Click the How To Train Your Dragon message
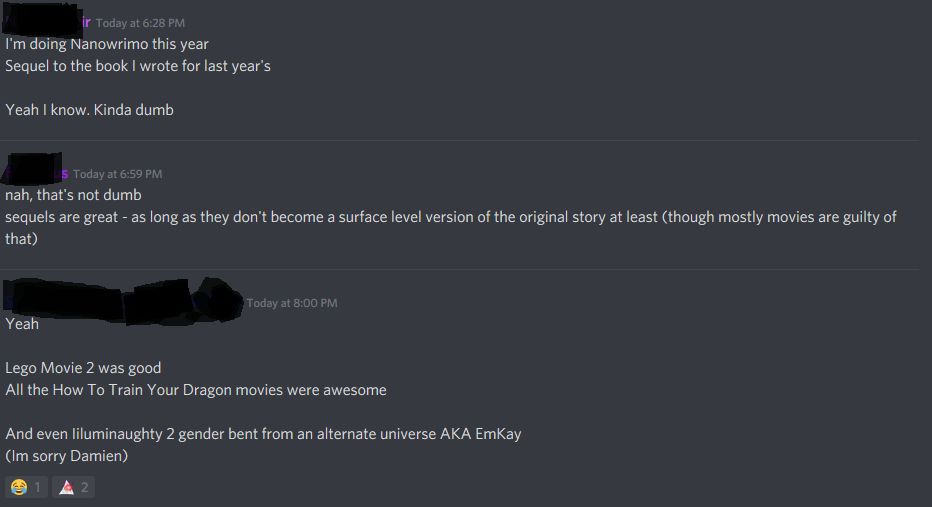Viewport: 932px width, 507px height. [x=196, y=390]
